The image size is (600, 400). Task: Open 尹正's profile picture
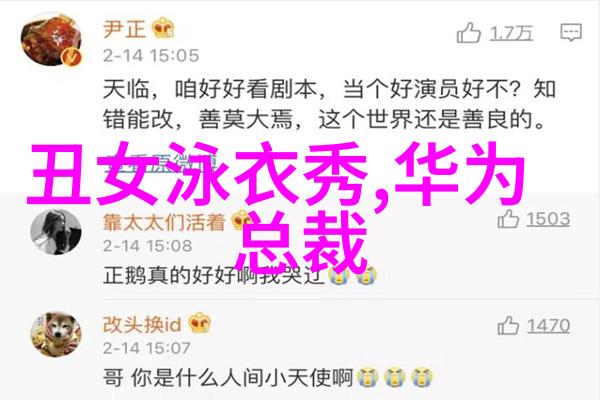(51, 41)
